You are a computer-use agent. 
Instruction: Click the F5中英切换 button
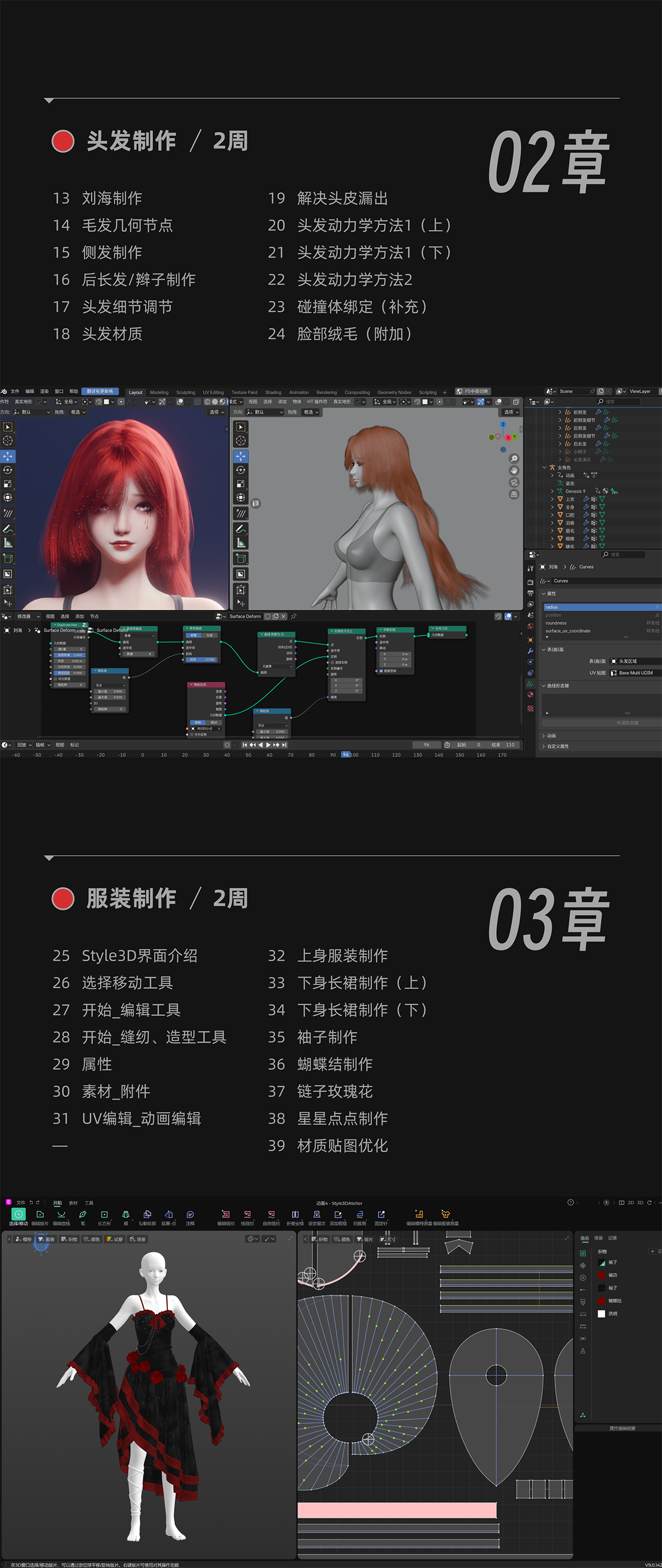click(x=473, y=392)
